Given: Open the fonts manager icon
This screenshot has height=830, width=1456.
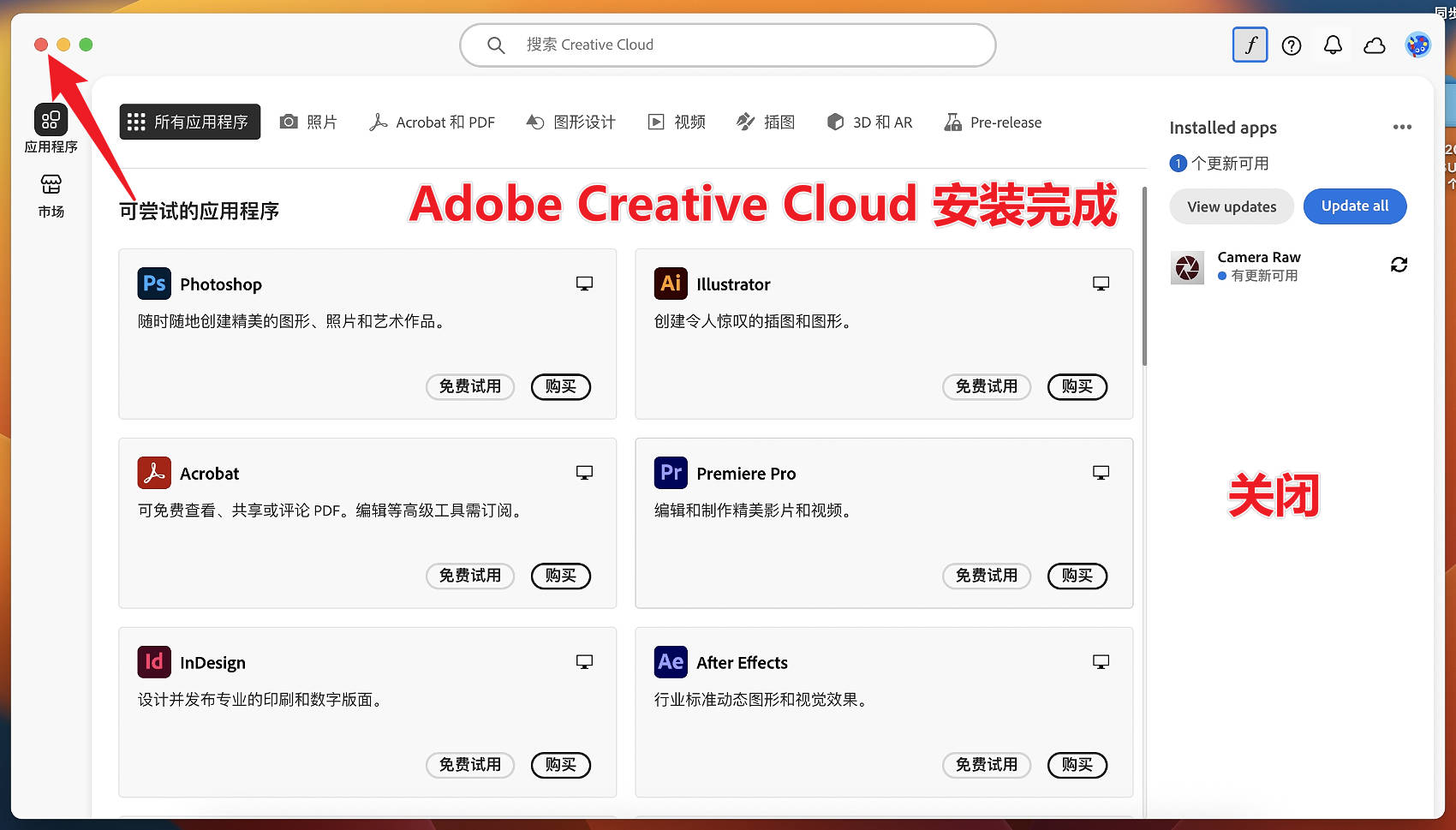Looking at the screenshot, I should point(1250,45).
